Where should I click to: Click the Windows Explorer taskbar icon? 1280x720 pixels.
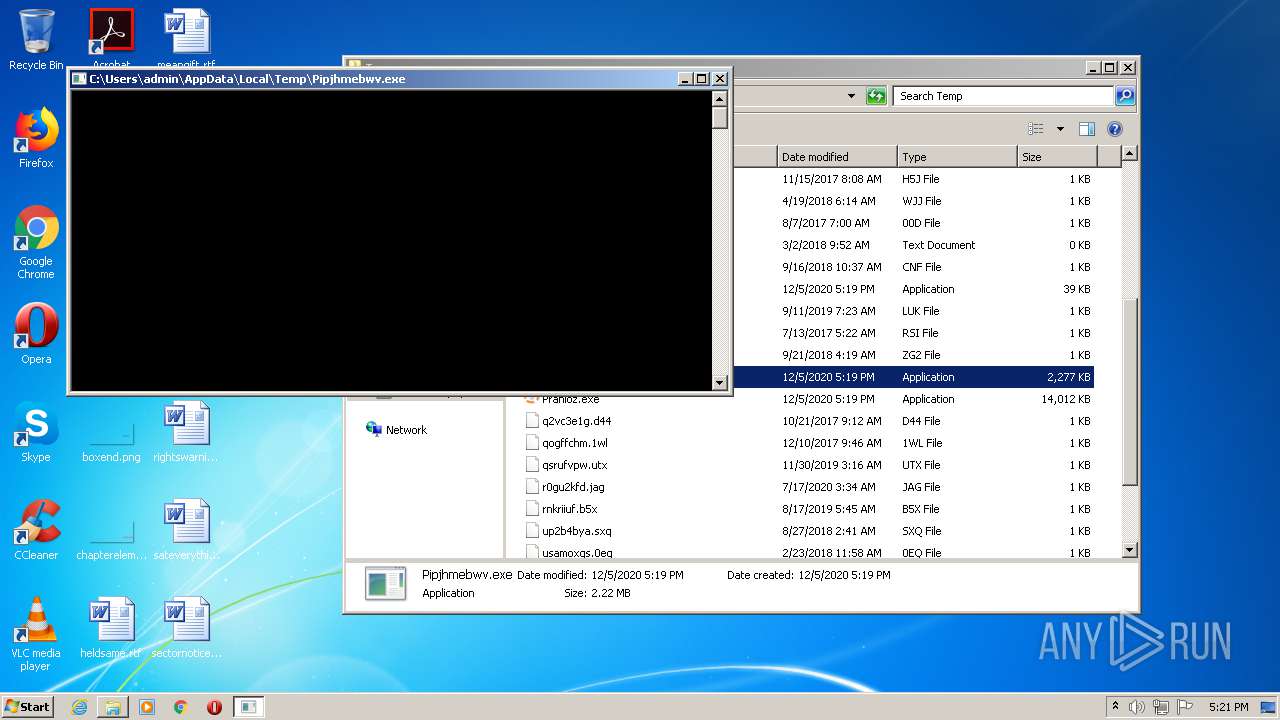coord(113,707)
